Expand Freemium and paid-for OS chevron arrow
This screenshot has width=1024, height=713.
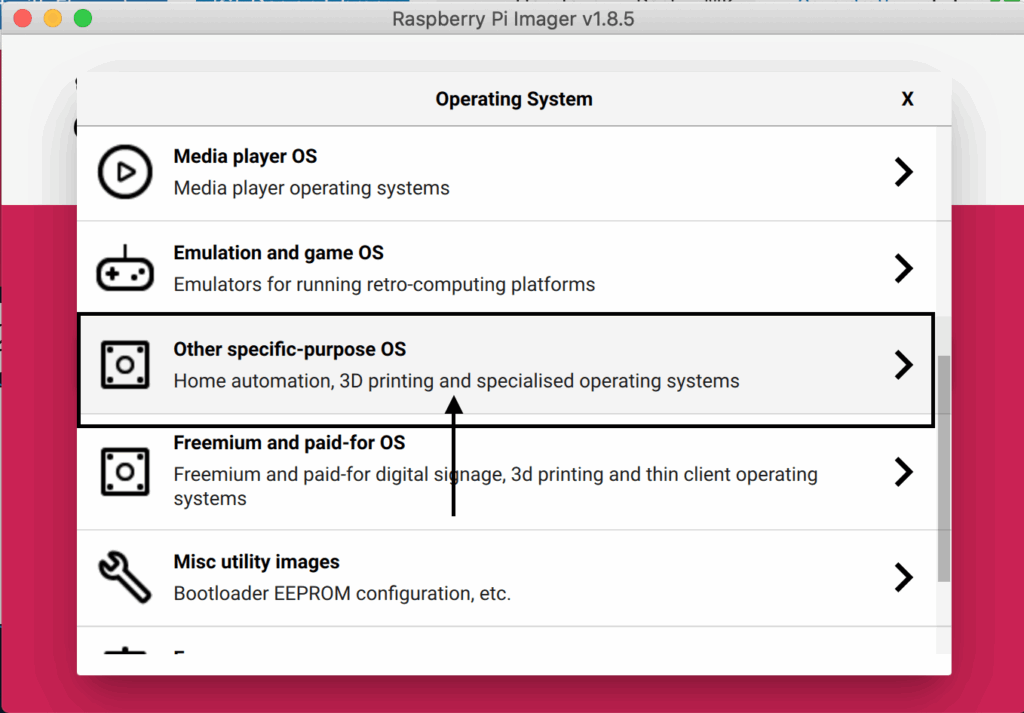click(903, 471)
